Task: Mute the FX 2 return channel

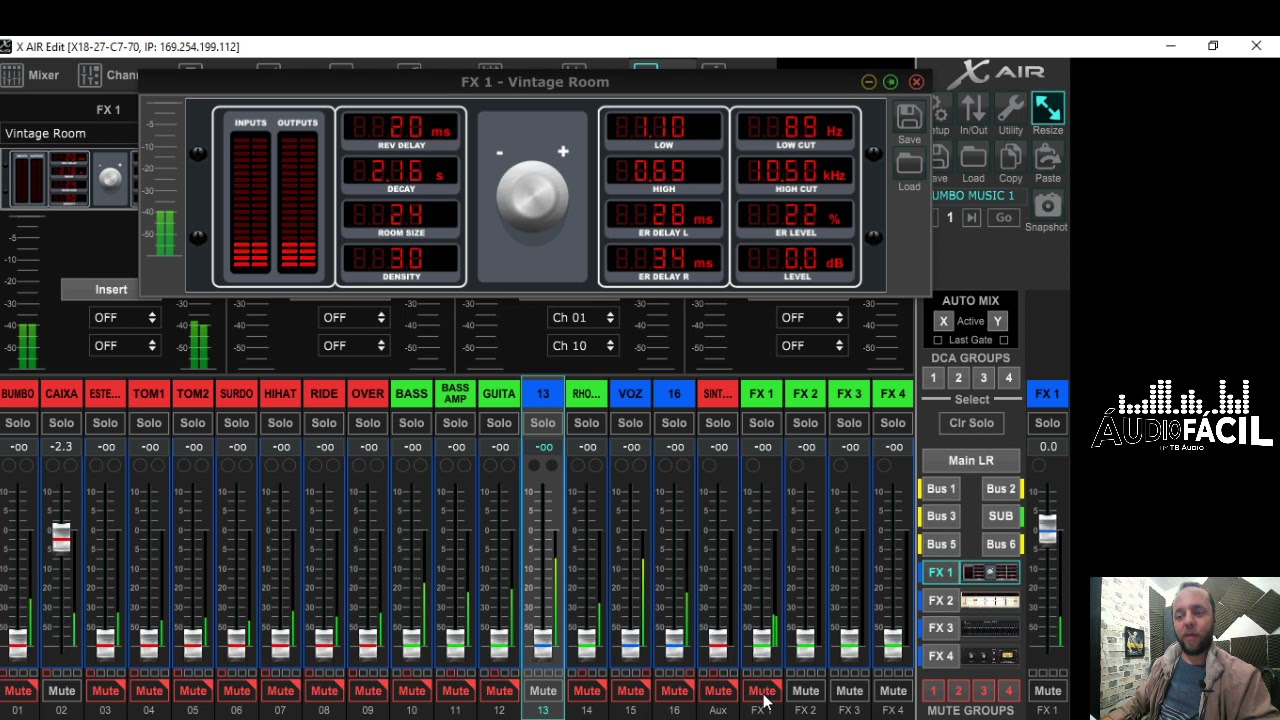Action: tap(805, 691)
